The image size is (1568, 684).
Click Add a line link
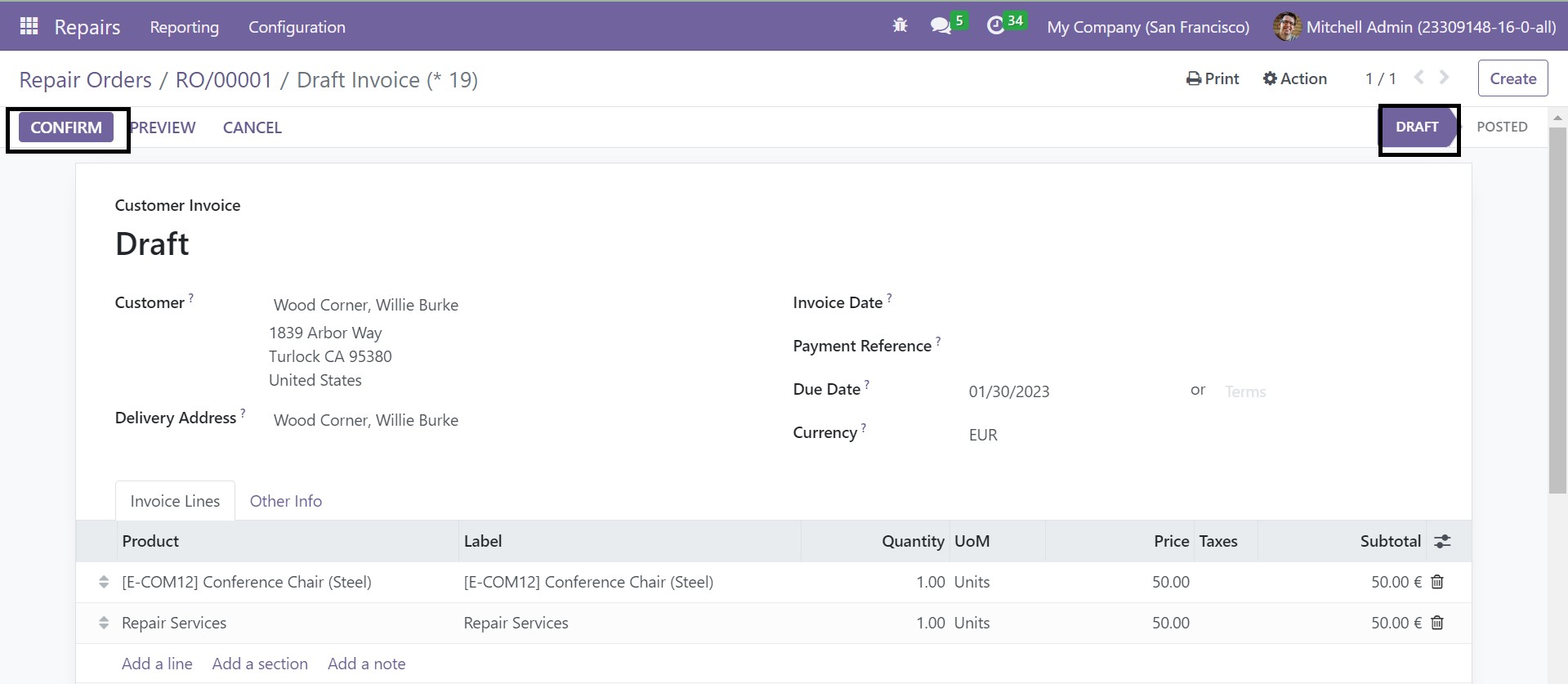pos(157,664)
